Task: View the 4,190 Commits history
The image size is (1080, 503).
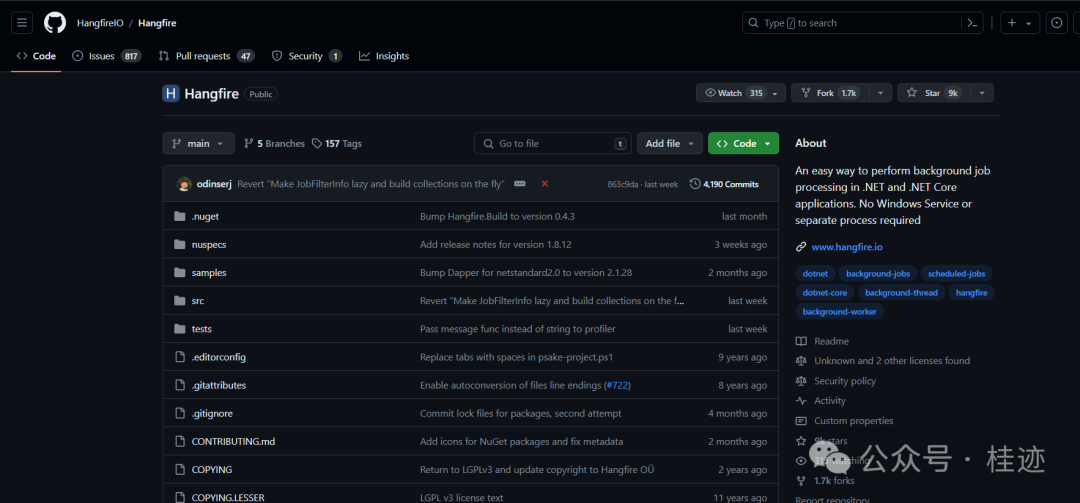Action: tap(724, 184)
